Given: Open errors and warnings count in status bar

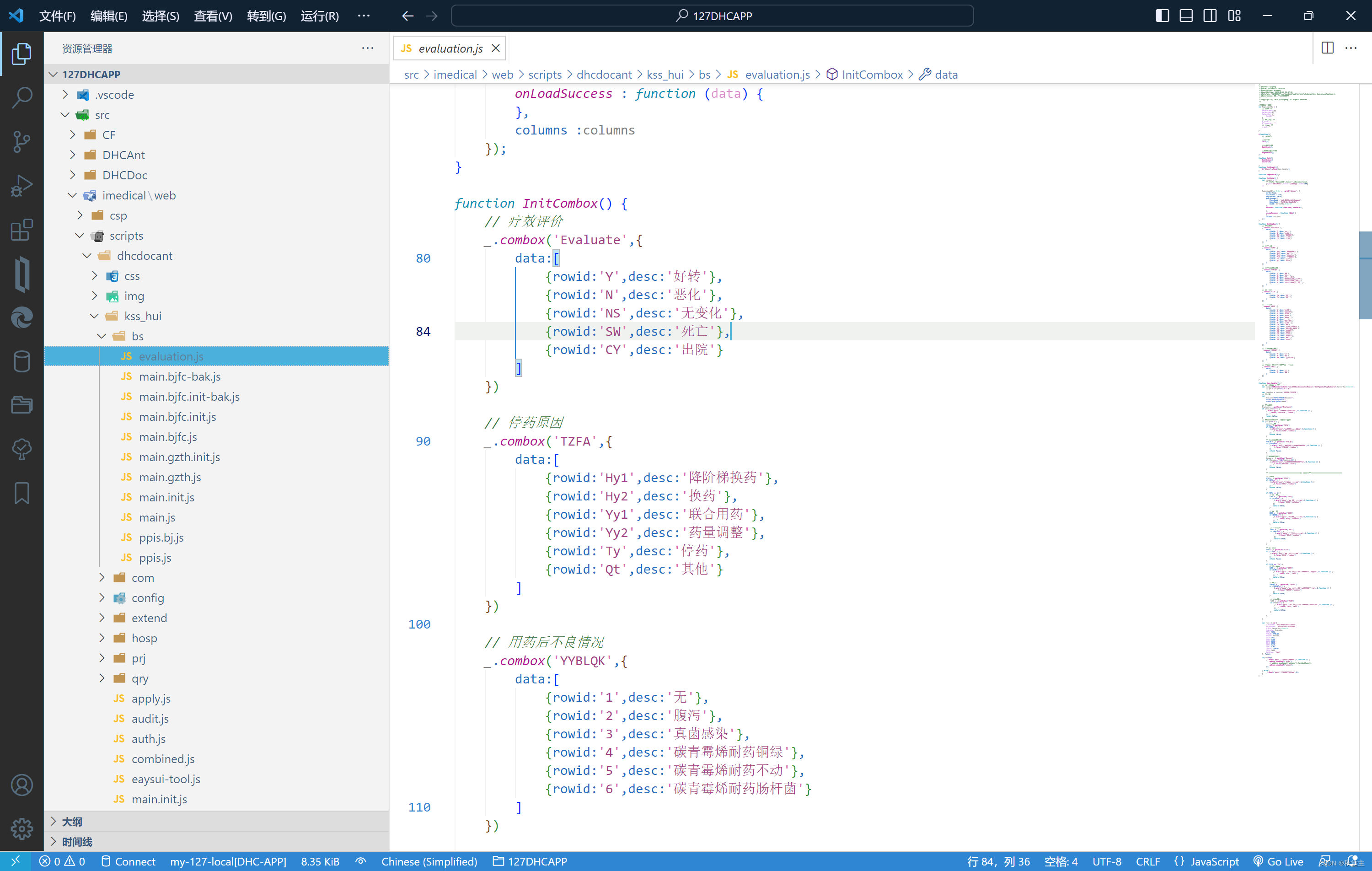Looking at the screenshot, I should point(62,861).
